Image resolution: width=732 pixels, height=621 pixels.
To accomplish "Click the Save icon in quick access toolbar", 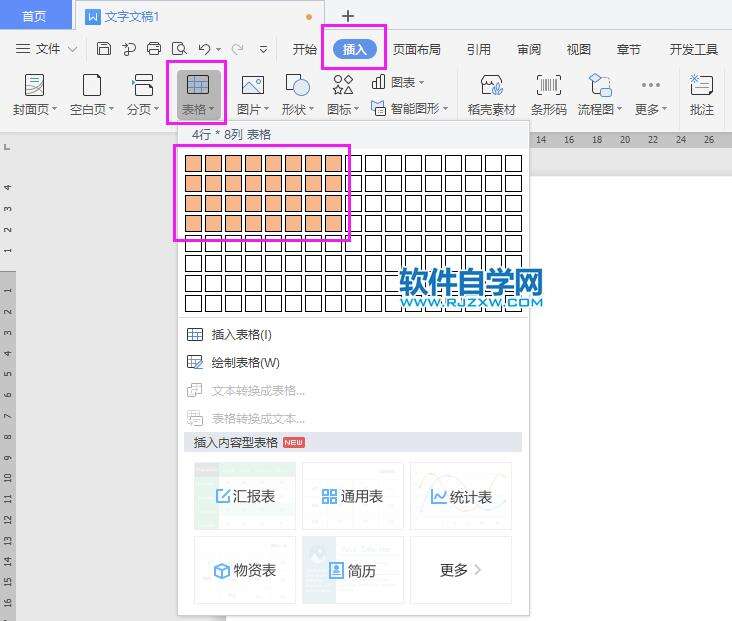I will 104,49.
